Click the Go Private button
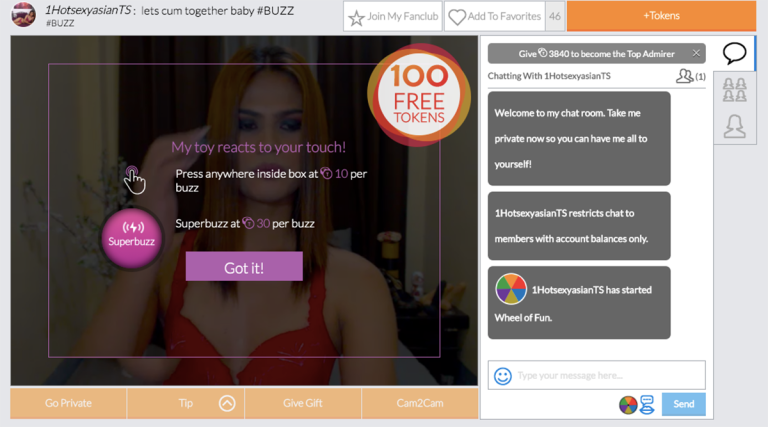The width and height of the screenshot is (768, 427). pos(68,404)
